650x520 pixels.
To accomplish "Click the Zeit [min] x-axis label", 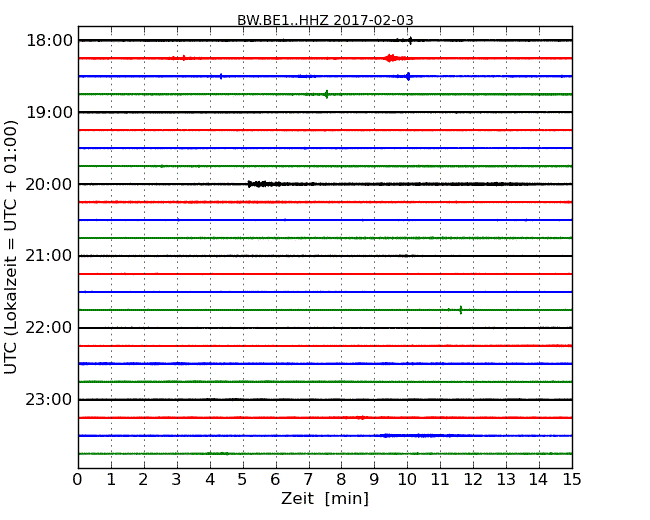I will coord(325,498).
